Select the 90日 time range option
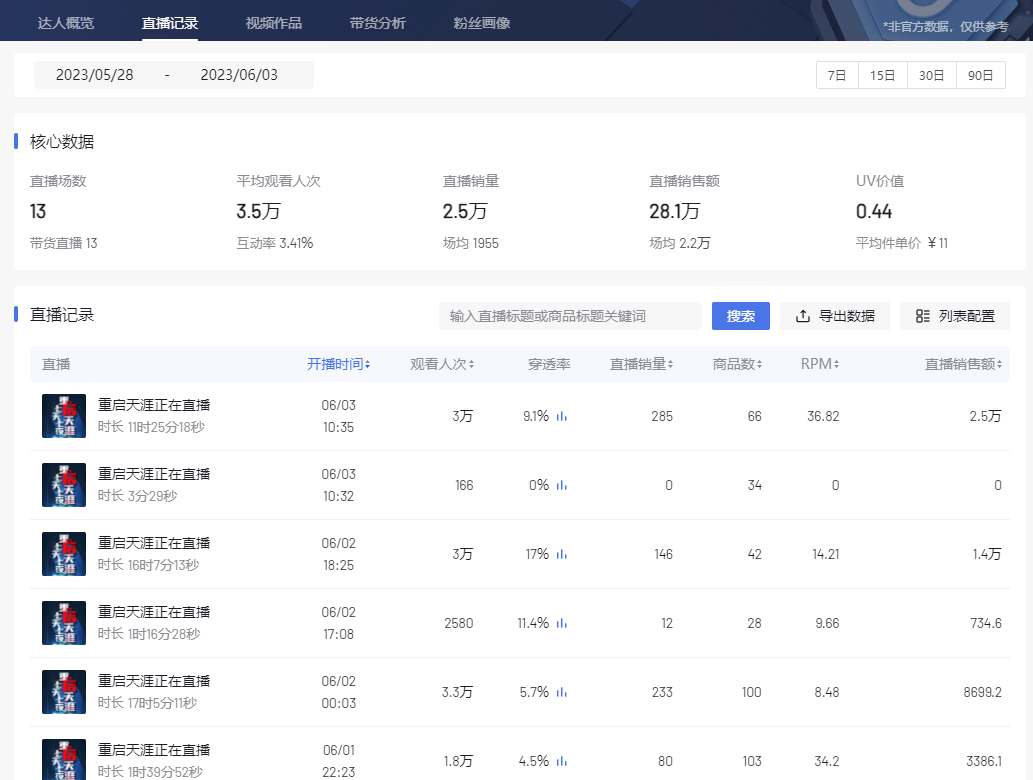This screenshot has height=780, width=1033. (x=980, y=75)
